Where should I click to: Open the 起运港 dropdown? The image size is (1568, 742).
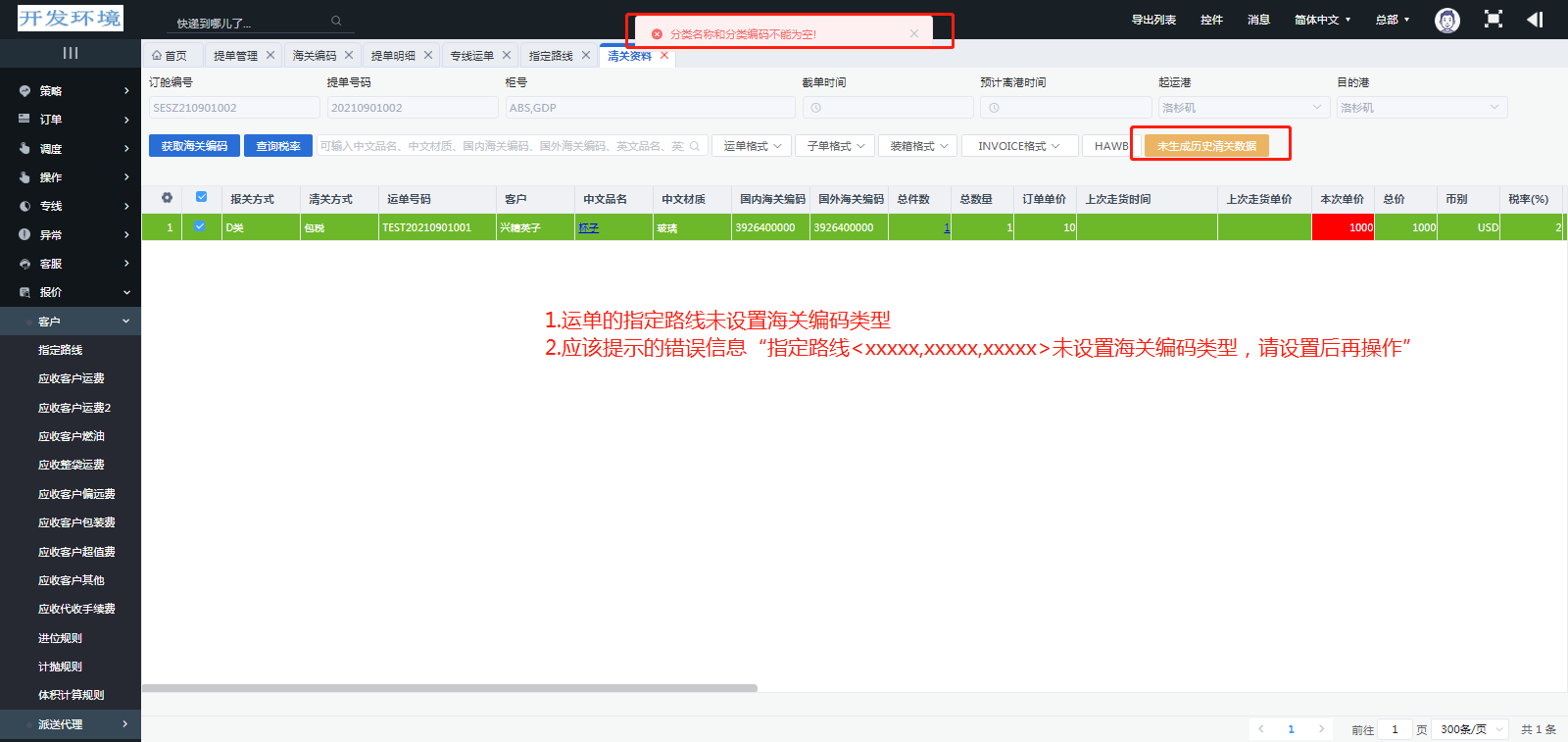click(x=1243, y=108)
